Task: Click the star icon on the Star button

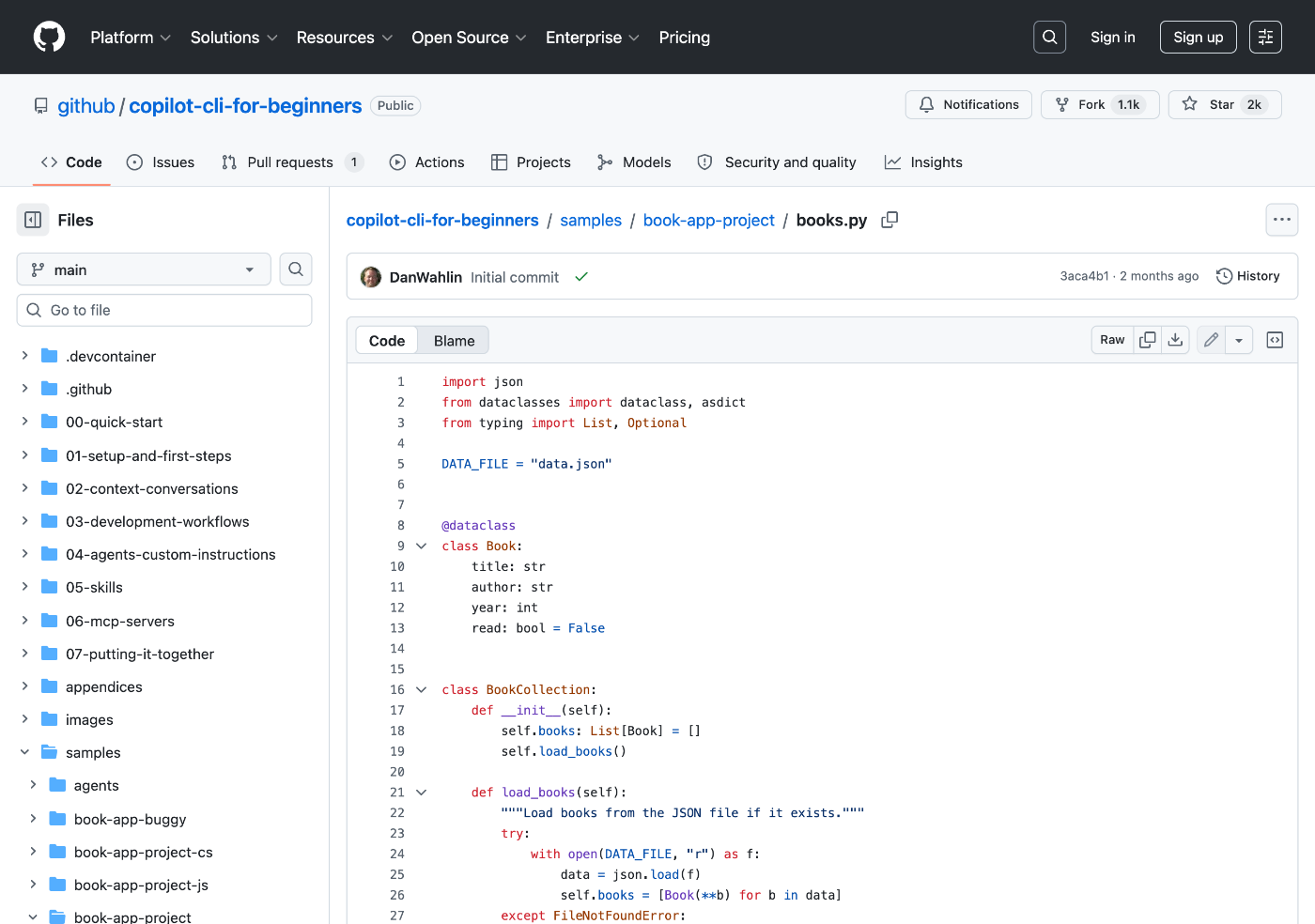Action: pyautogui.click(x=1190, y=104)
